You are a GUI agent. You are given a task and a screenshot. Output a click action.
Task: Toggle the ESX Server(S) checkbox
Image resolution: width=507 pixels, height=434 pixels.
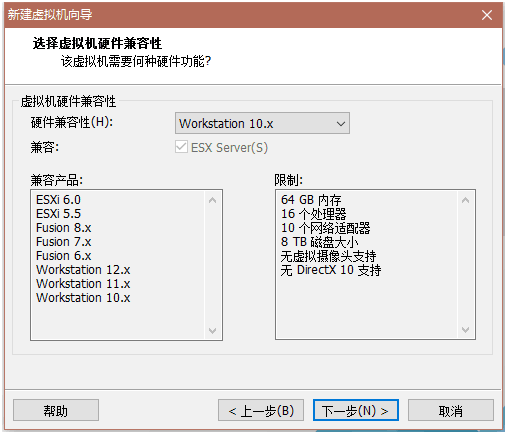[181, 147]
